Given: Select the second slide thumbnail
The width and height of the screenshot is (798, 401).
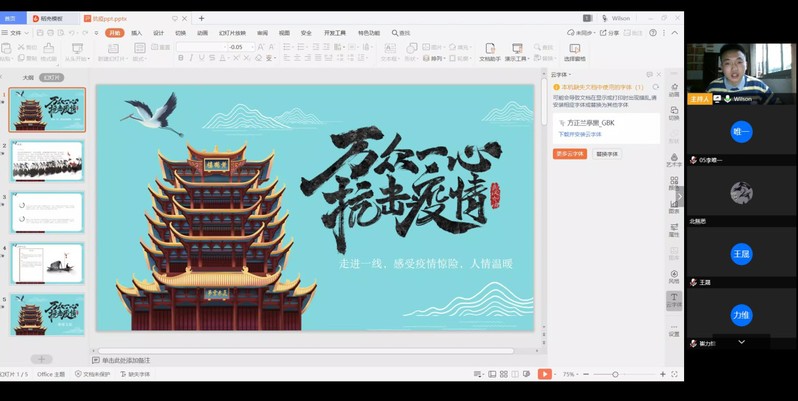Looking at the screenshot, I should pyautogui.click(x=47, y=161).
